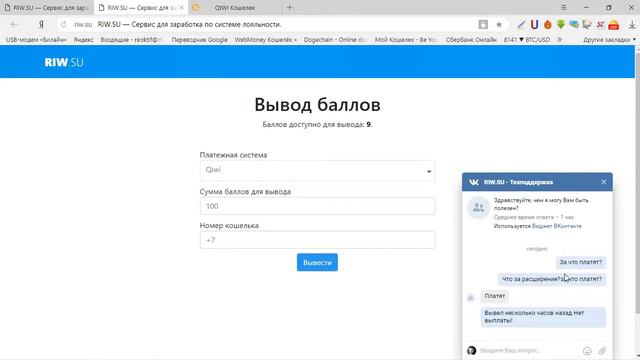Click the VK logo in chat header
Image resolution: width=640 pixels, height=360 pixels.
(x=474, y=182)
